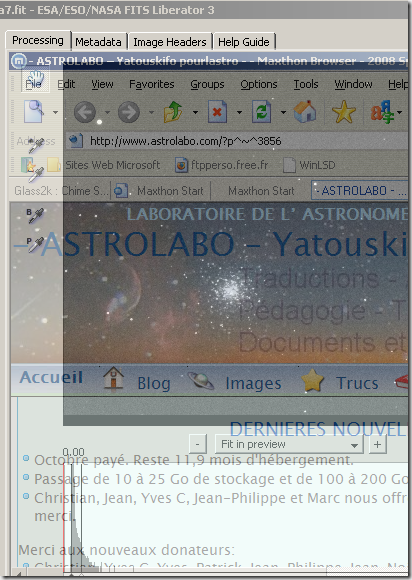Go back with Maxthon's Back arrow

point(85,112)
